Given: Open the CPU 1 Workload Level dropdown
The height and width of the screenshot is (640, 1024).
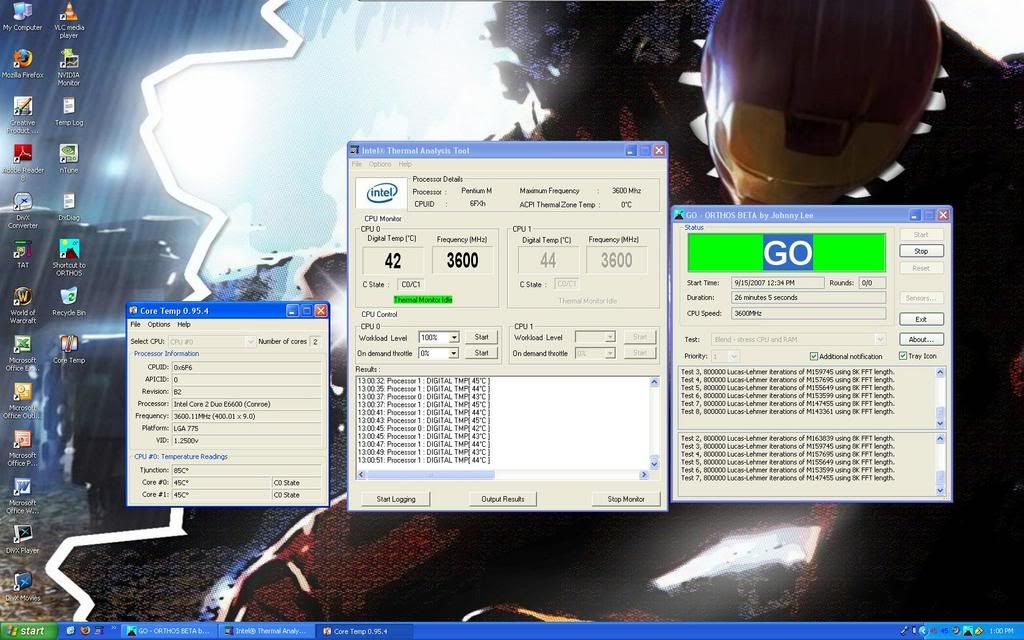Looking at the screenshot, I should 609,337.
